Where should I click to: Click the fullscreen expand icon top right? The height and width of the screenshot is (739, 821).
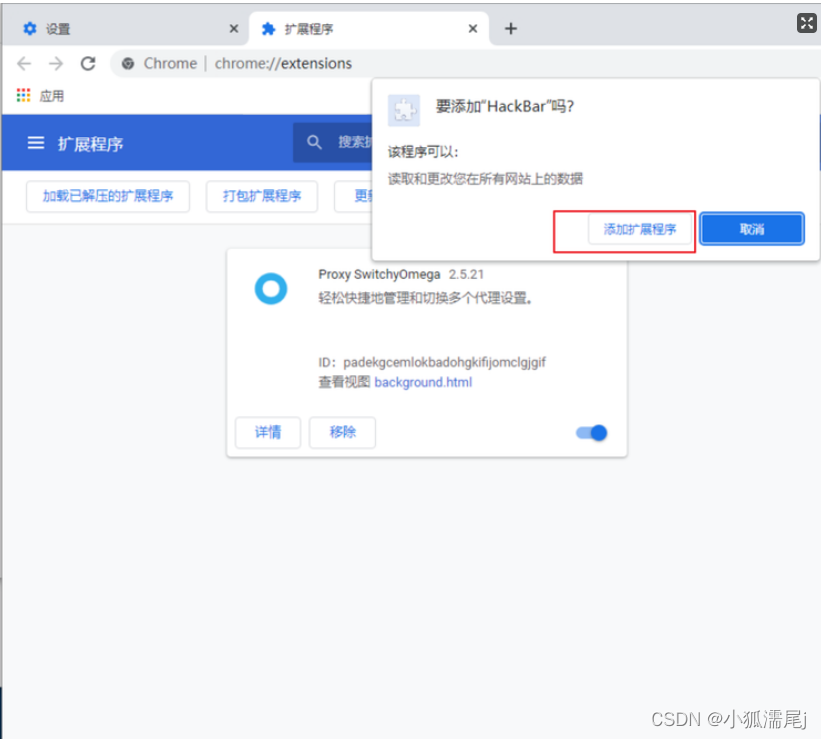pos(806,23)
